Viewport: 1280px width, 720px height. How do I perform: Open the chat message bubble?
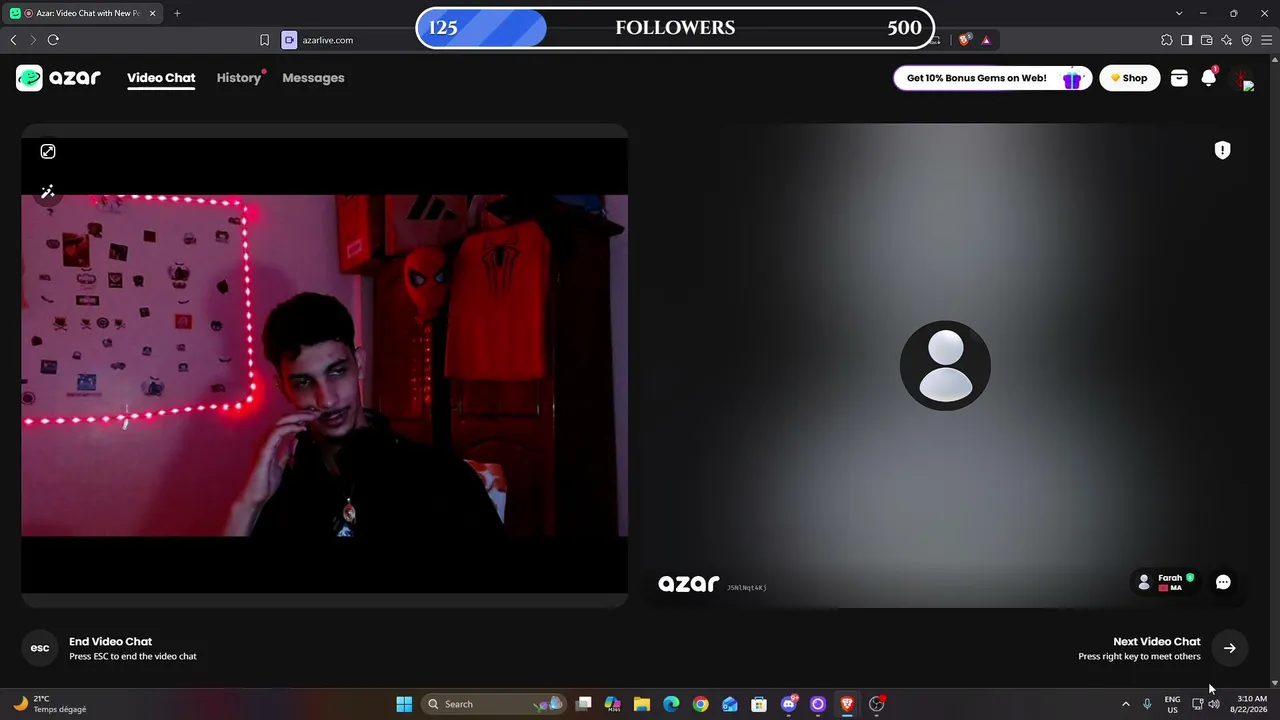point(1223,582)
